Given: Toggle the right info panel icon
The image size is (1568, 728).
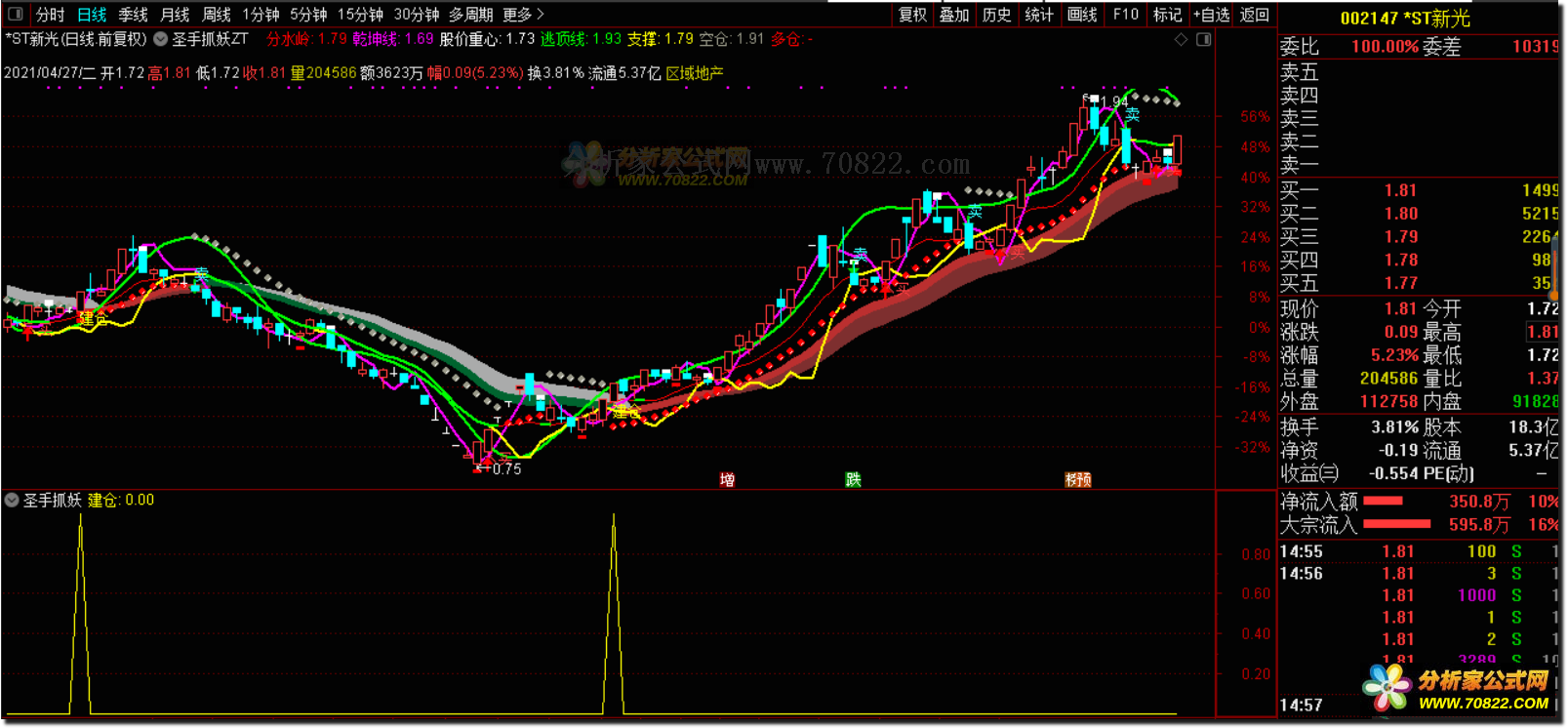Looking at the screenshot, I should (x=1204, y=39).
